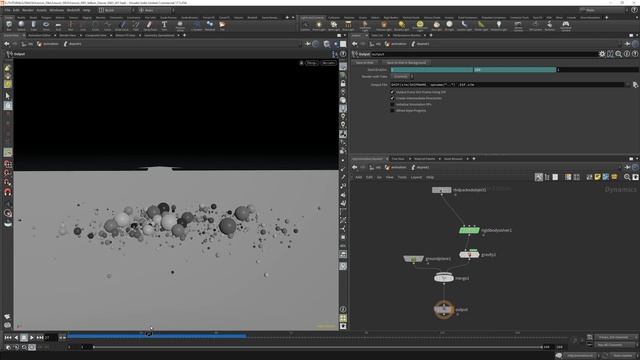Open the viewport Persp camera dropdown
This screenshot has height=360, width=640.
(312, 63)
